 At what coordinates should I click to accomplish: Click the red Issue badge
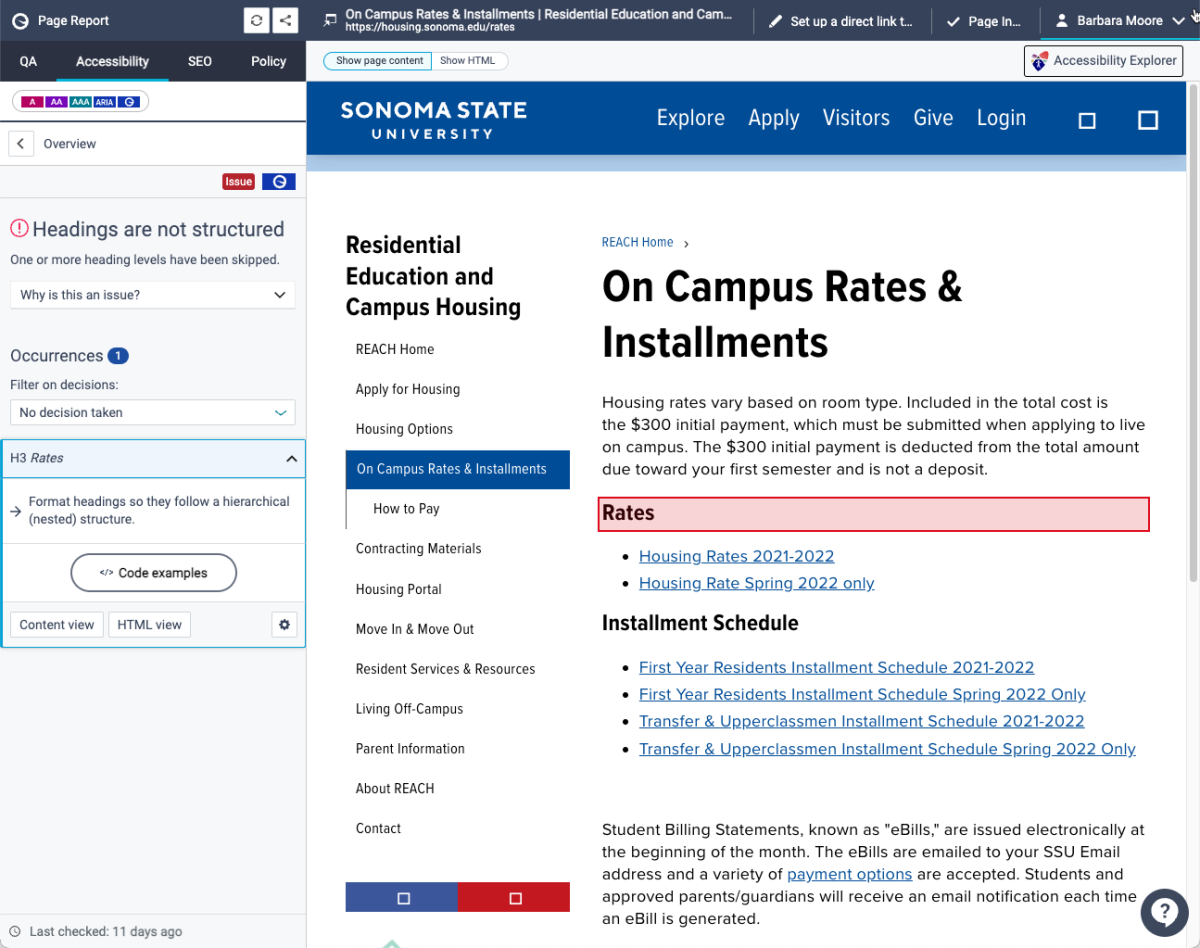[239, 182]
